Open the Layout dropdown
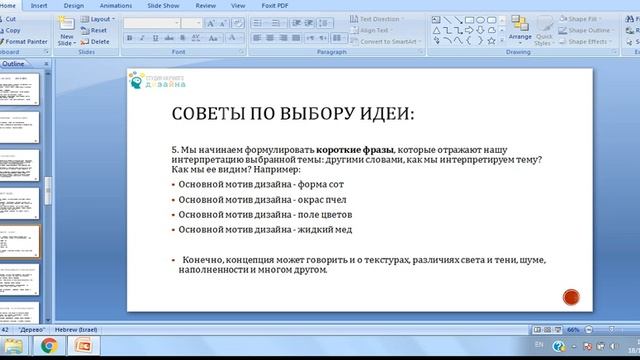This screenshot has width=640, height=360. click(x=98, y=19)
